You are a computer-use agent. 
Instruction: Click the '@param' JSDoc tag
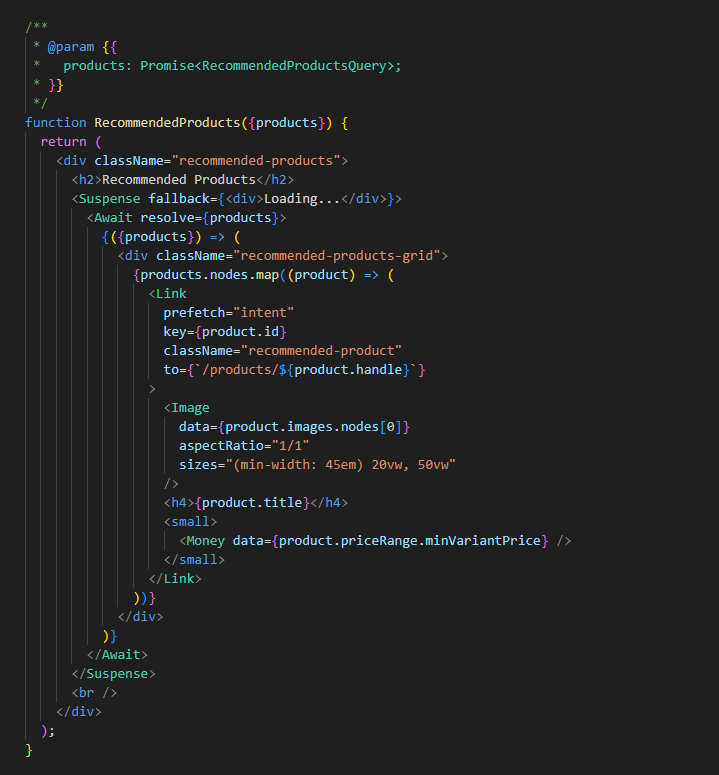click(x=71, y=47)
